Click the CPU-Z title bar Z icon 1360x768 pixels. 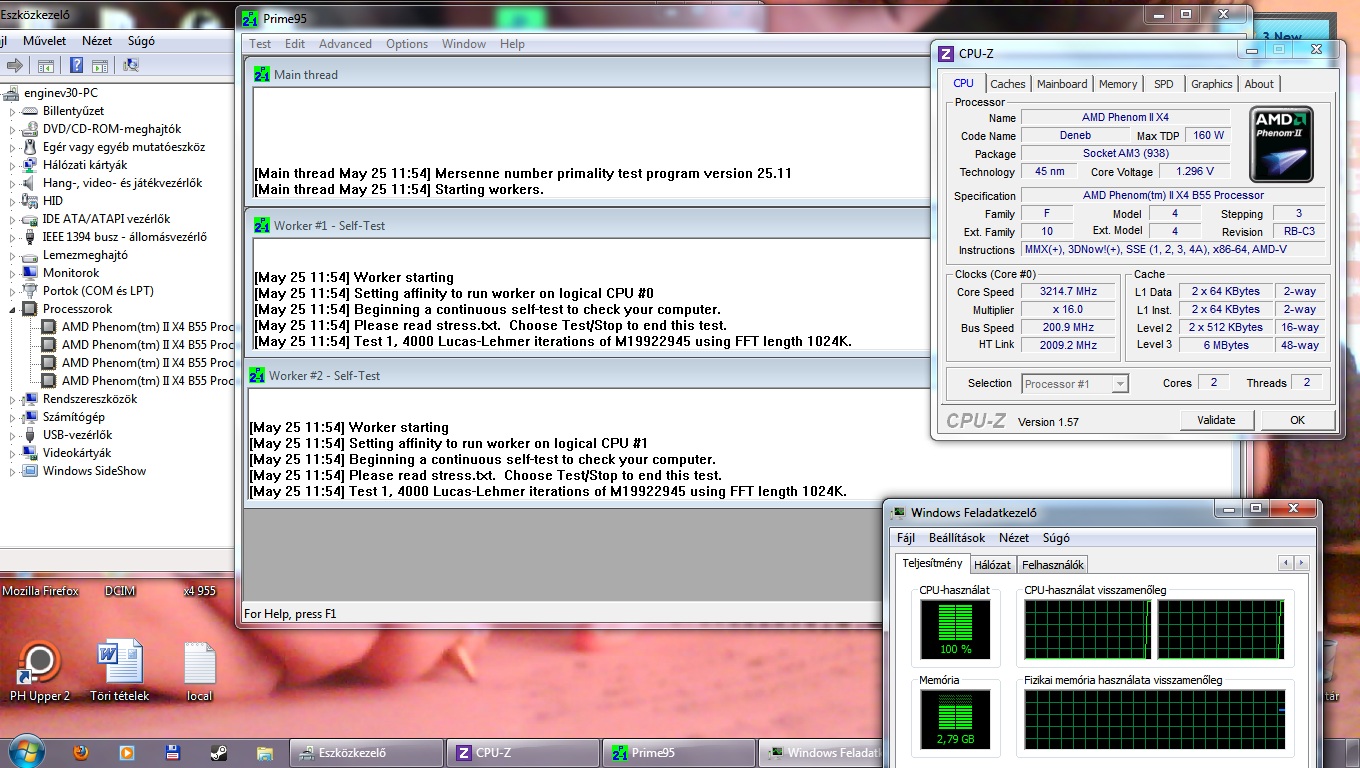[x=946, y=53]
